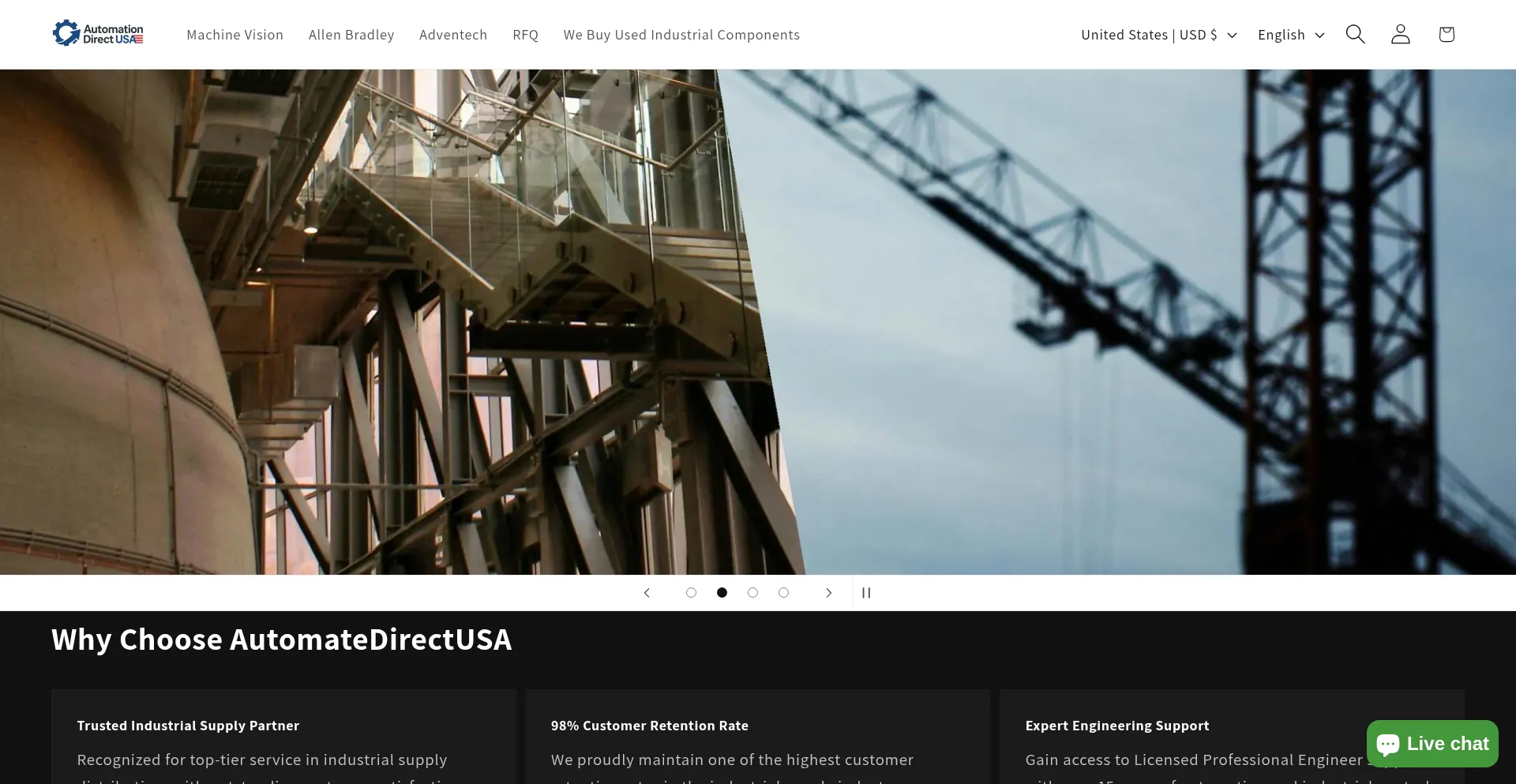Open the search panel
The image size is (1516, 784).
(1355, 34)
